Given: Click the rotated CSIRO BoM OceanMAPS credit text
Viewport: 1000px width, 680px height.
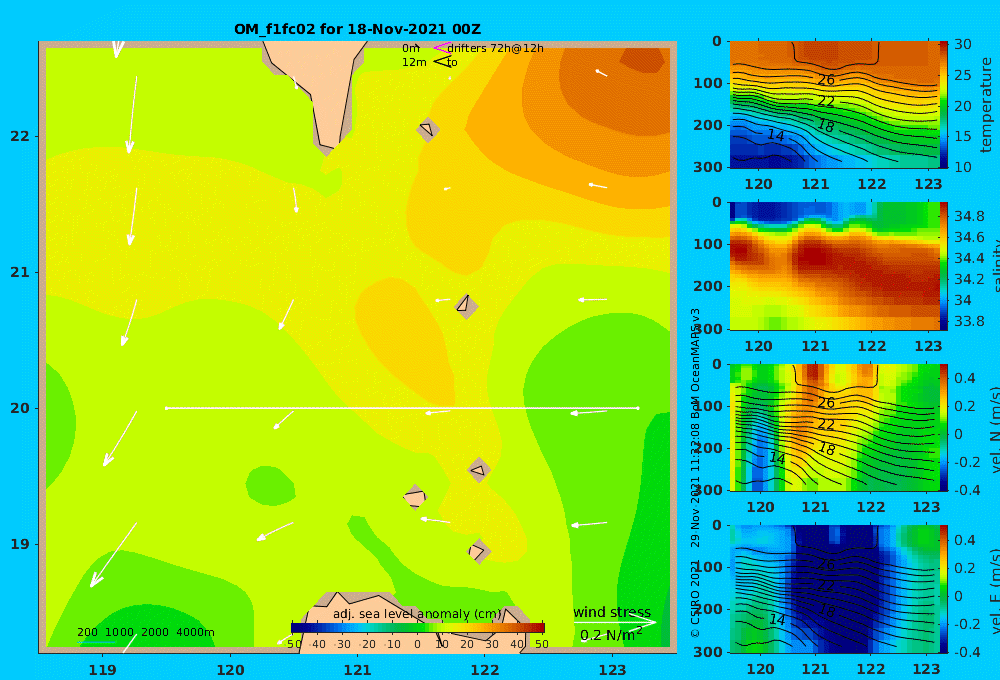Looking at the screenshot, I should click(696, 473).
